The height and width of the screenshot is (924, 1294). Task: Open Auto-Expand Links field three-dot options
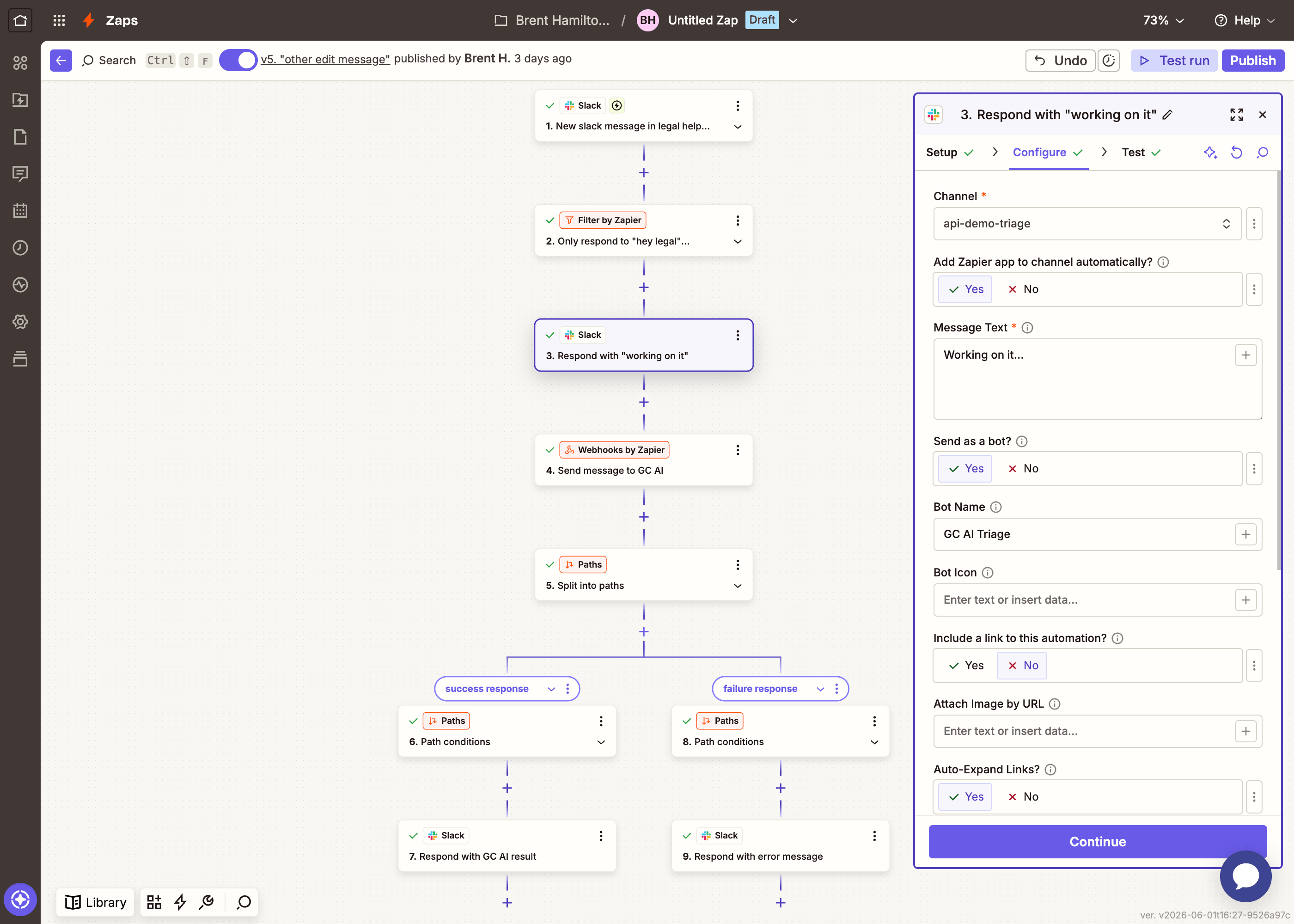coord(1254,796)
